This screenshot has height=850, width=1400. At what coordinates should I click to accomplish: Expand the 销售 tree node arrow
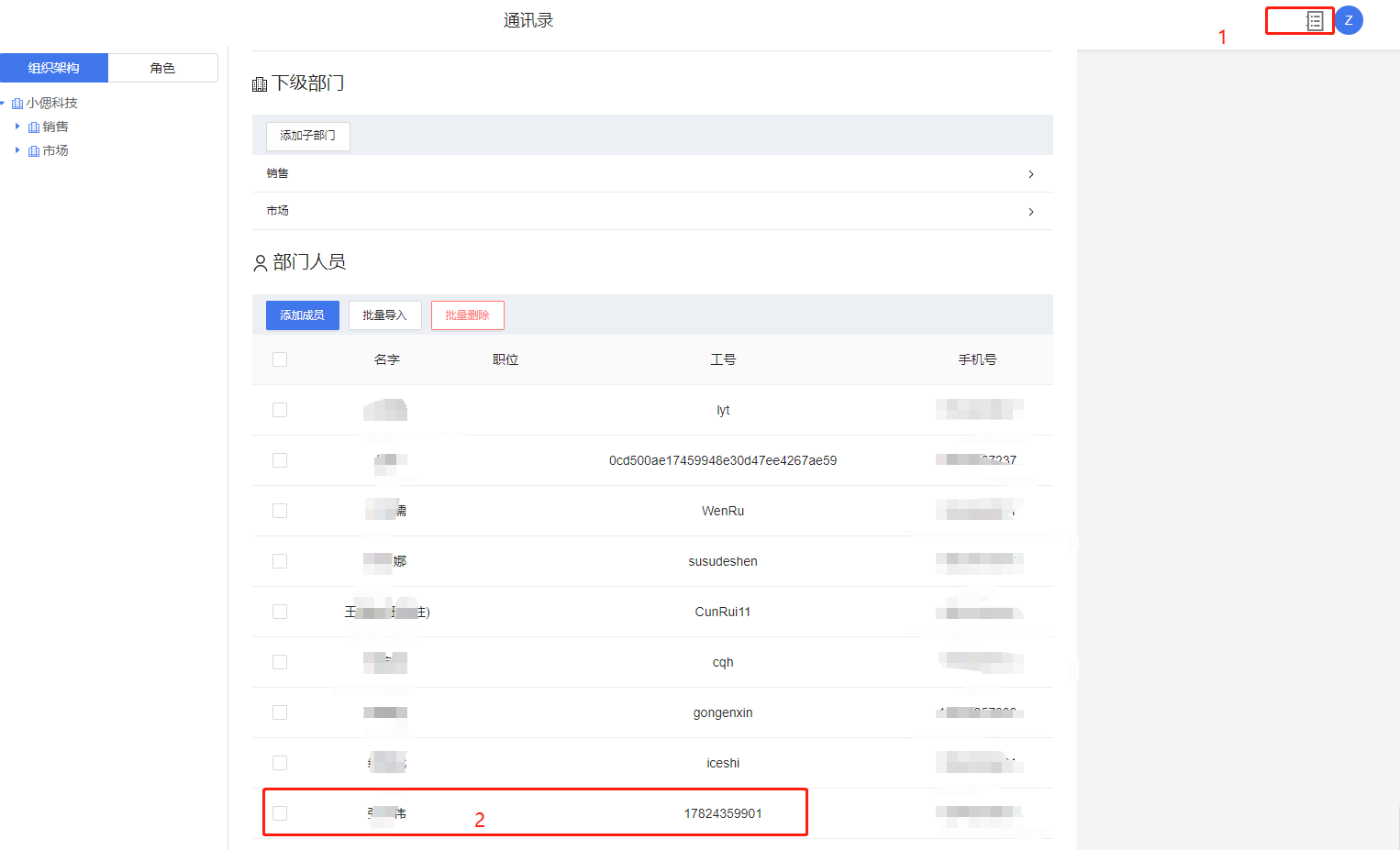17,127
